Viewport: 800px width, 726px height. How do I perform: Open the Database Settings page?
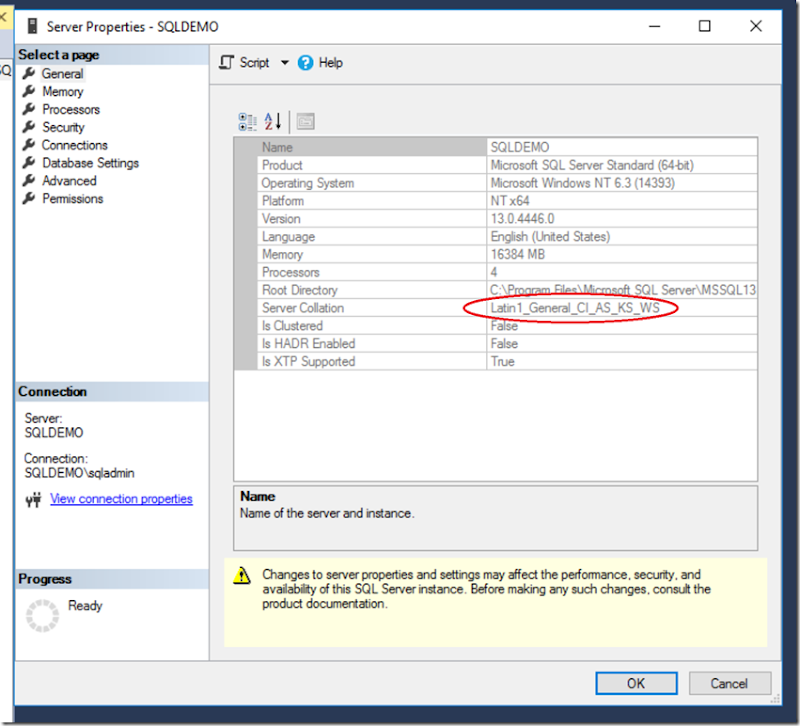point(90,163)
